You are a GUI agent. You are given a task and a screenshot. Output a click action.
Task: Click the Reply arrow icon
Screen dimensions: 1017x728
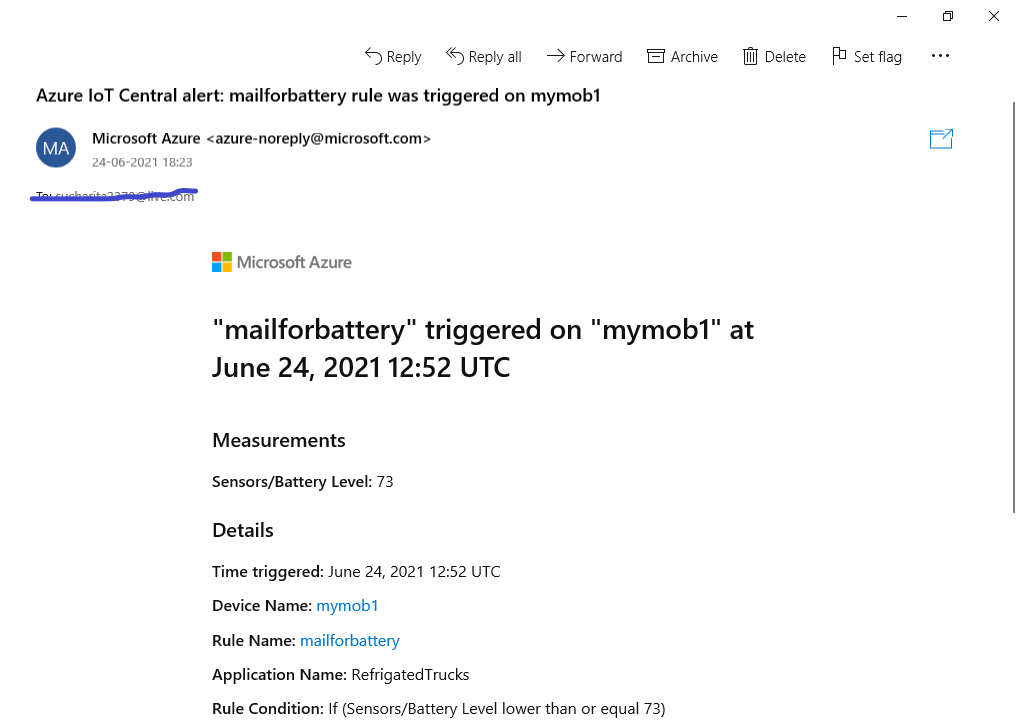click(373, 56)
